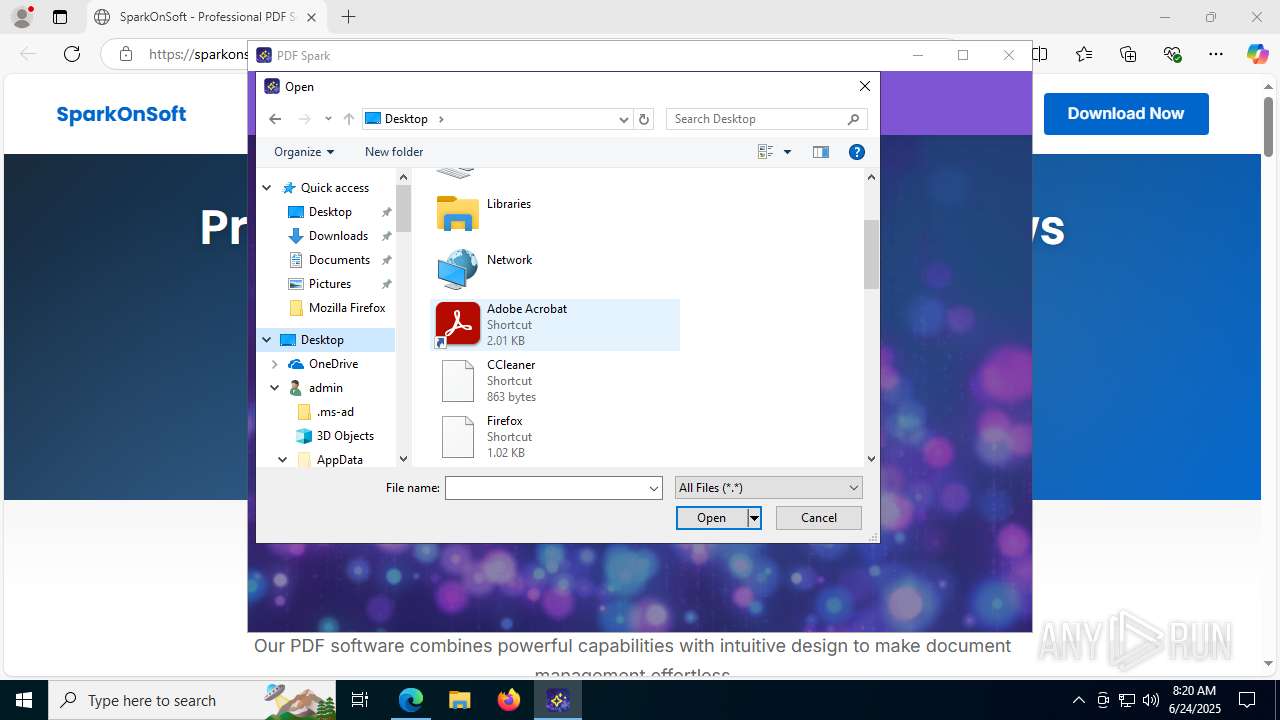Click the SparkOnSoft logo link

tap(121, 114)
